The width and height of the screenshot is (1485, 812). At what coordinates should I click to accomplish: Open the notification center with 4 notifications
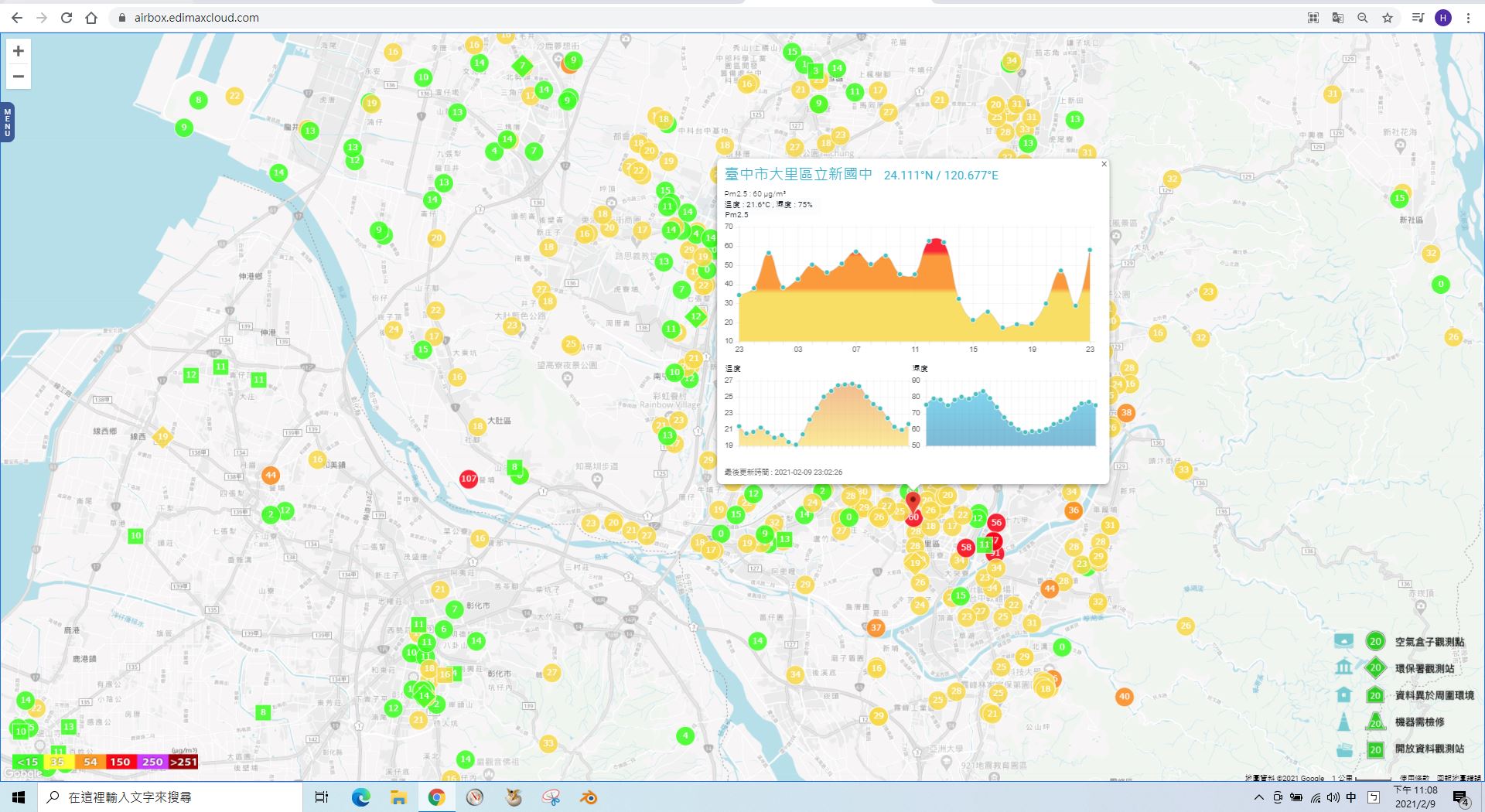1460,798
